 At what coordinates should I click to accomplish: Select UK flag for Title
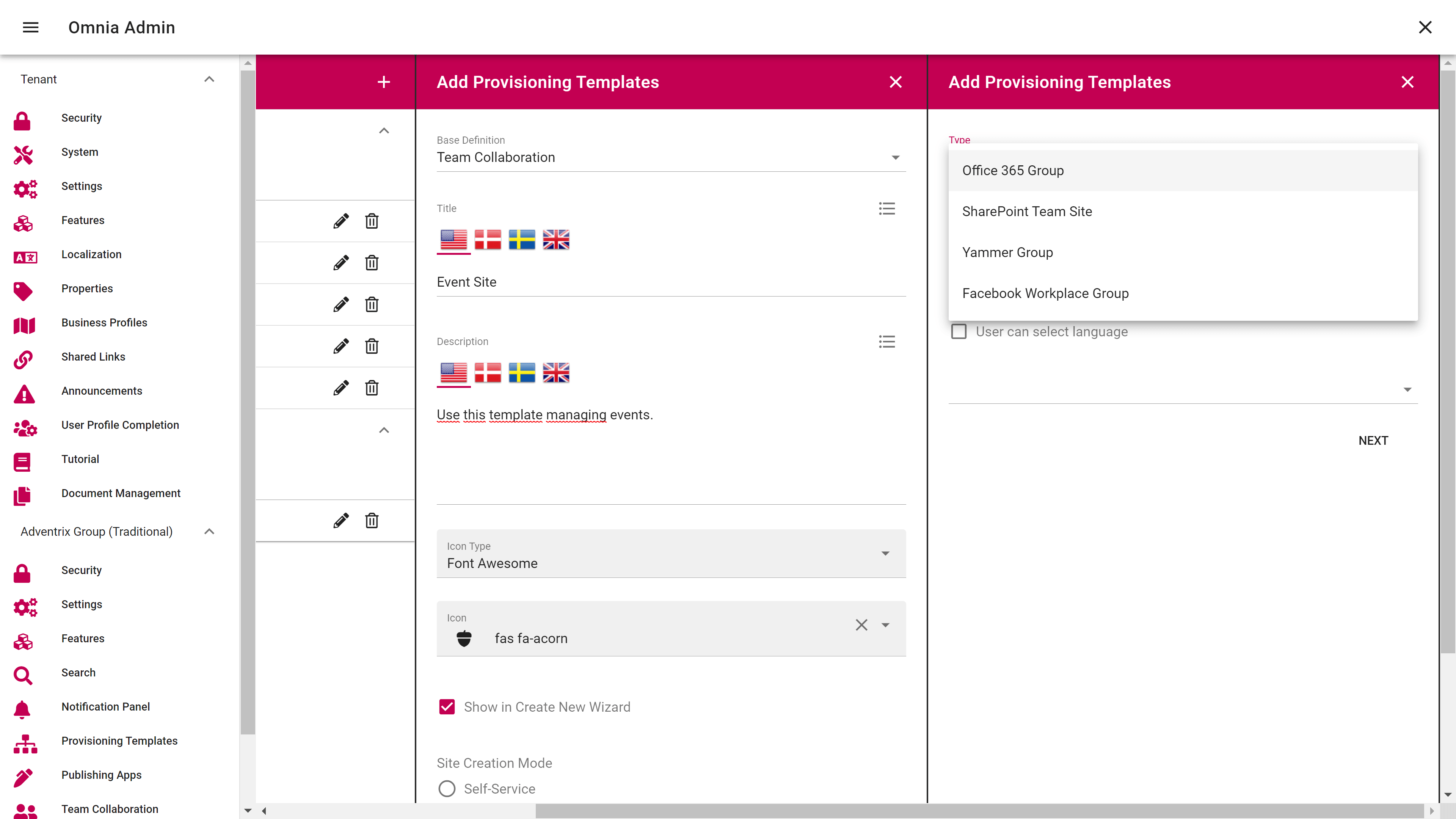point(556,240)
